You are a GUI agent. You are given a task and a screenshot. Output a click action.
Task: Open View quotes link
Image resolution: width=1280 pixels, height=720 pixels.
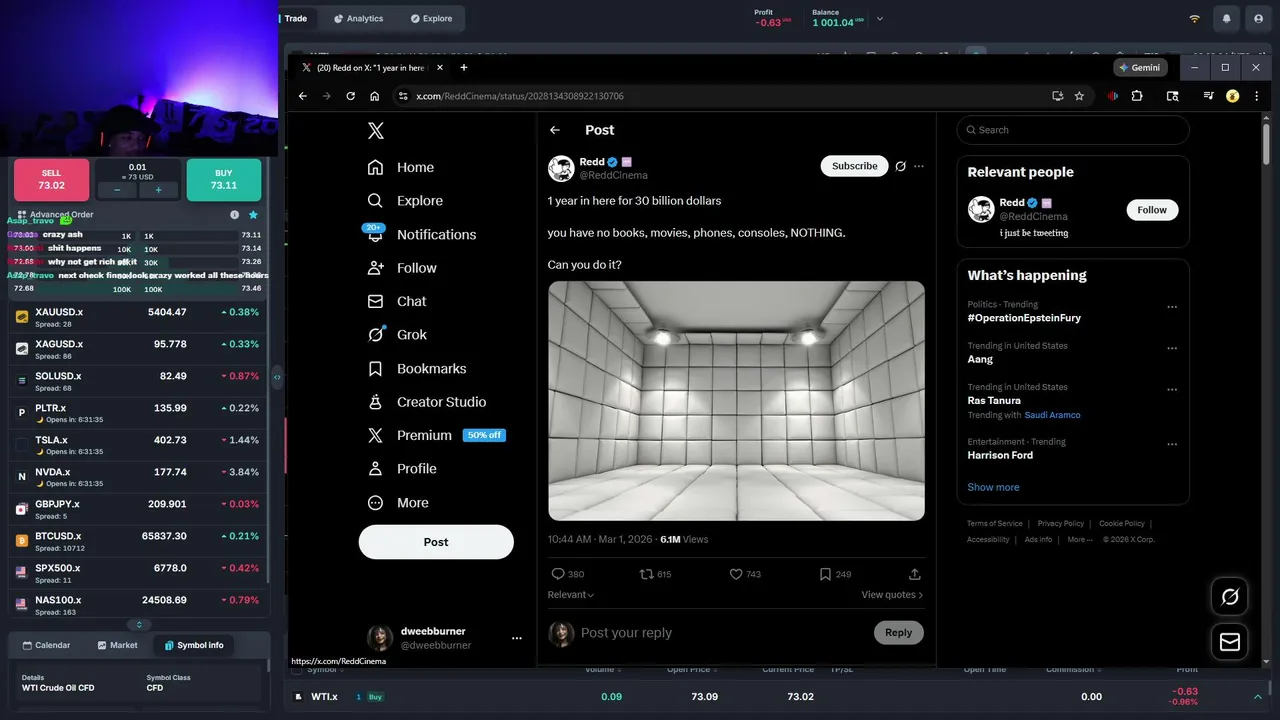[x=892, y=595]
